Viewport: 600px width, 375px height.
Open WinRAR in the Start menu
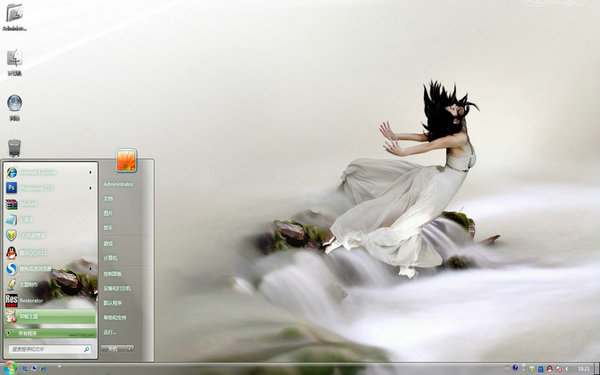tap(50, 204)
